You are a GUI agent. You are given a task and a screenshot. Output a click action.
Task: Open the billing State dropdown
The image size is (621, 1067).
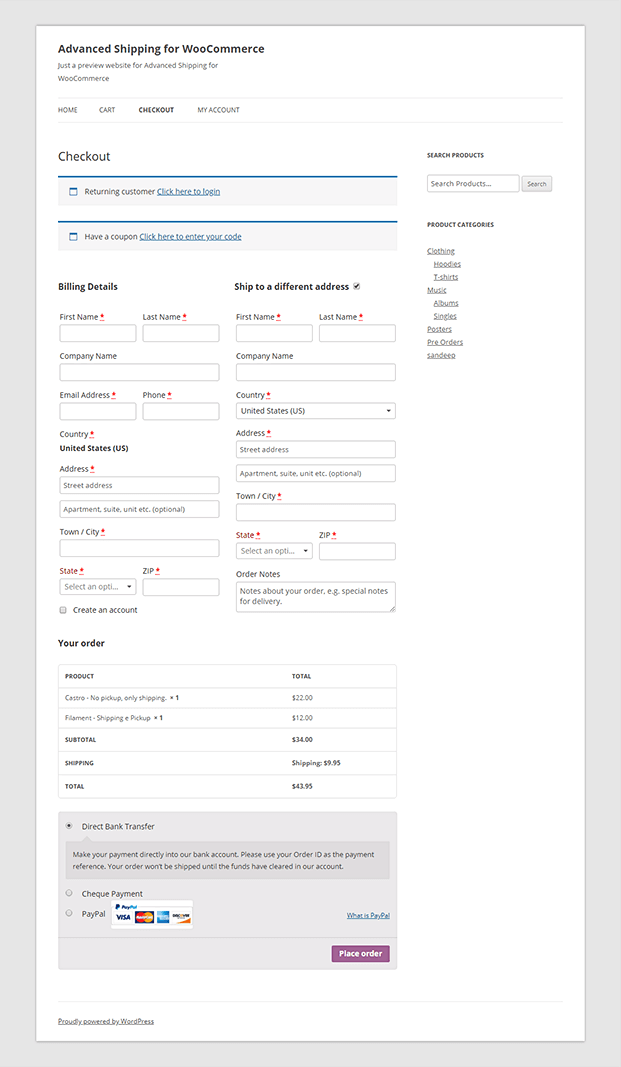point(97,586)
